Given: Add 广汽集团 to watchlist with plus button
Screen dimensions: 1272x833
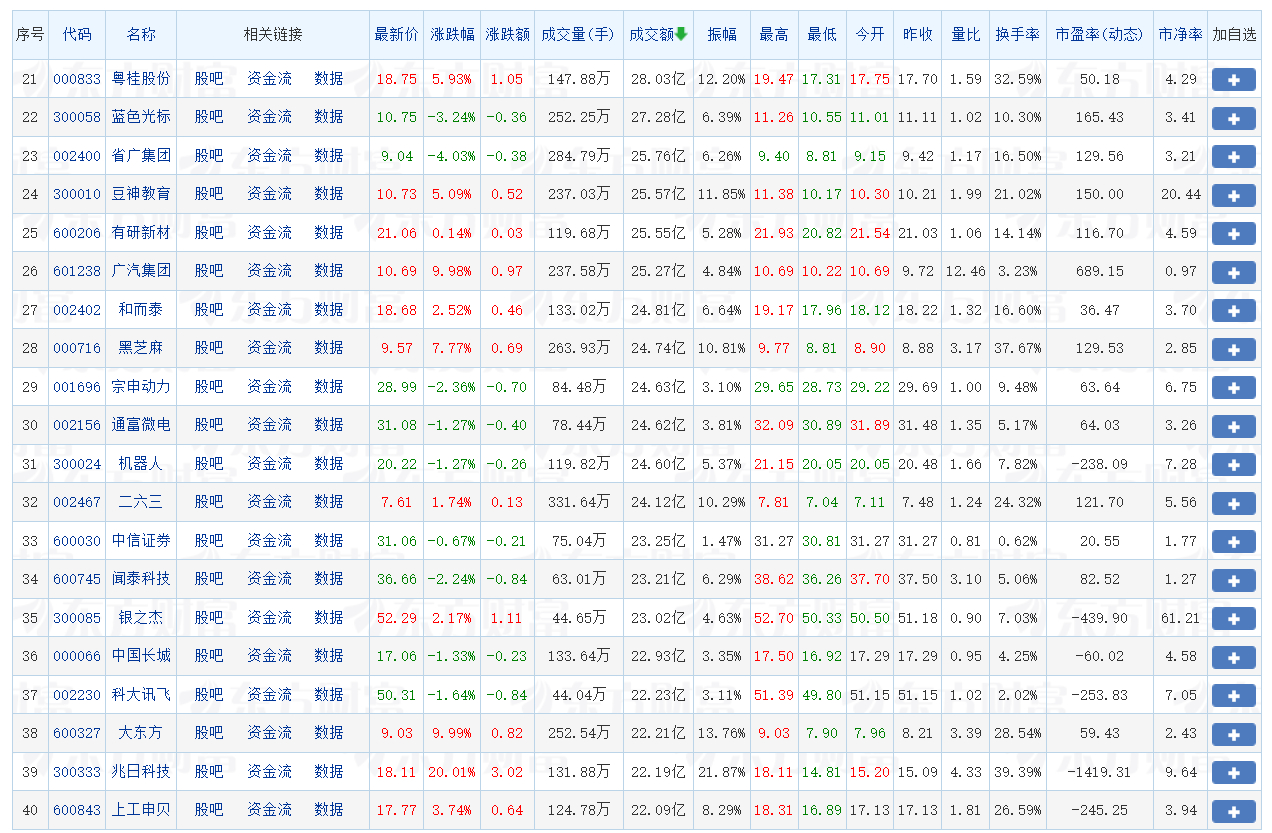Looking at the screenshot, I should tap(1233, 272).
